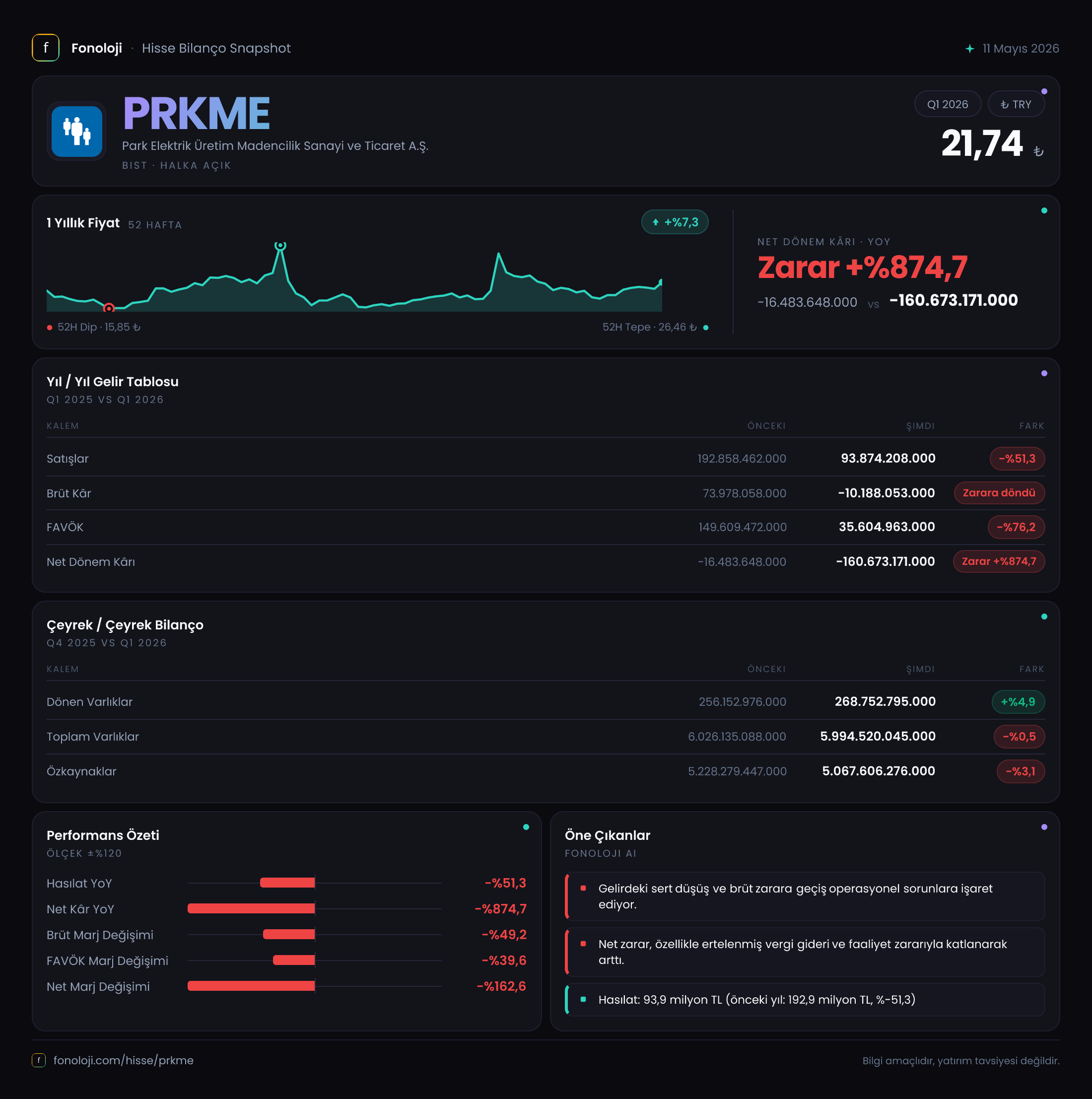Screen dimensions: 1092x1099
Task: Click the Fonoloji brand name link
Action: click(x=97, y=48)
